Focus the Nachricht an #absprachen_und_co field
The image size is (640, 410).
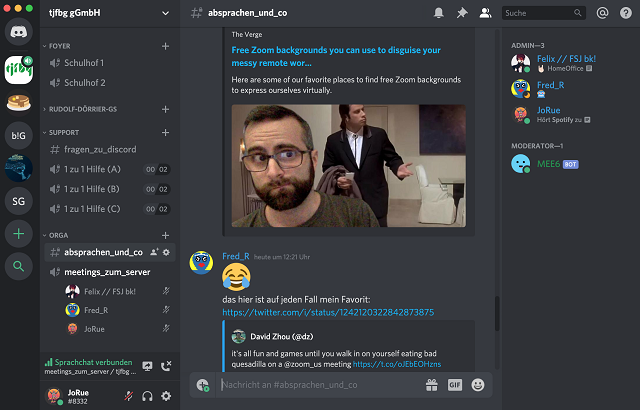tap(320, 385)
